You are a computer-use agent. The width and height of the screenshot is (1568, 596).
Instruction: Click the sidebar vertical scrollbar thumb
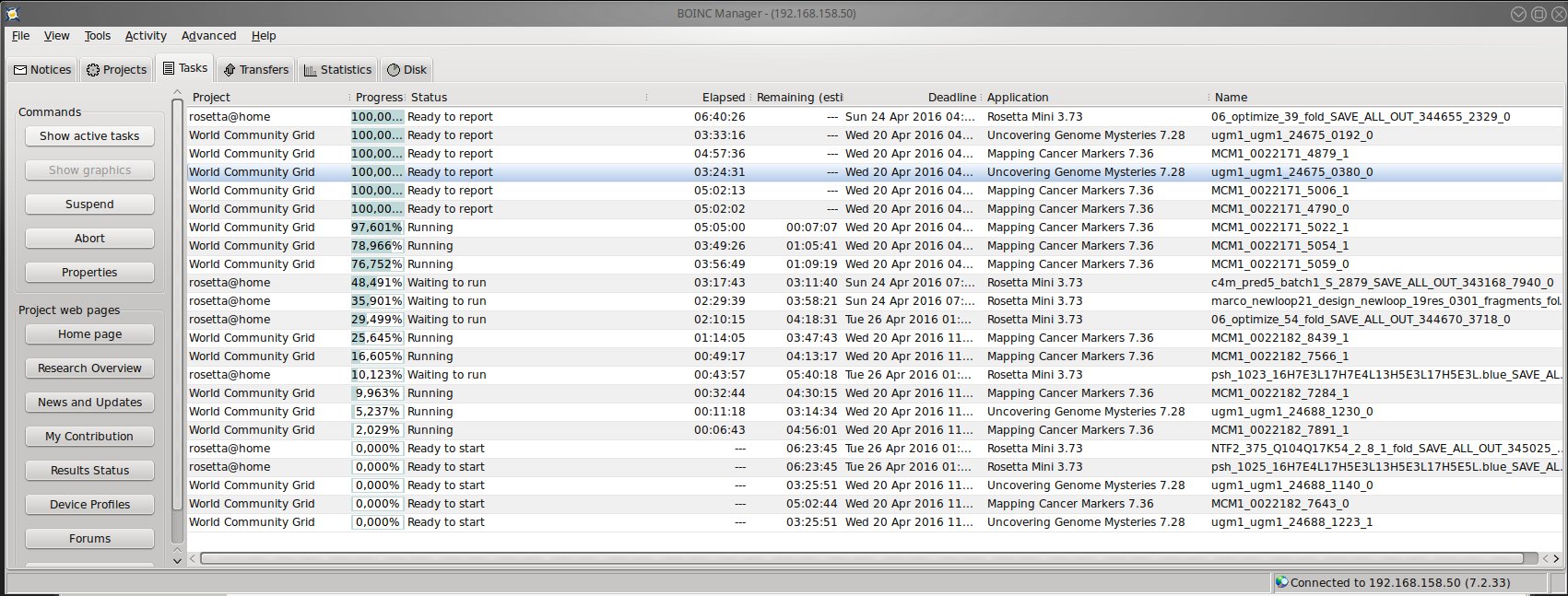click(x=177, y=305)
